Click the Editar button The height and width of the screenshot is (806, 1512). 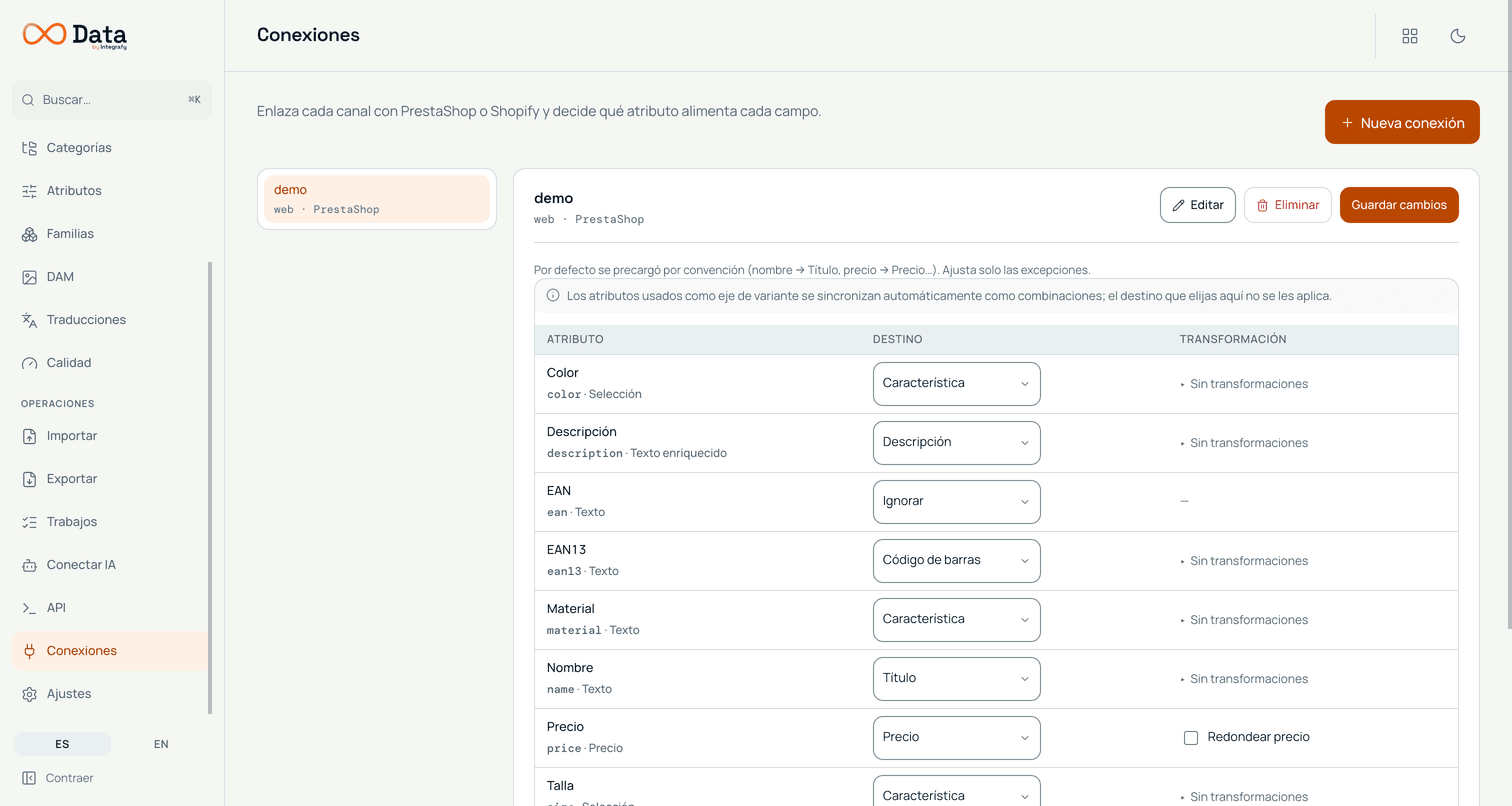(1198, 205)
